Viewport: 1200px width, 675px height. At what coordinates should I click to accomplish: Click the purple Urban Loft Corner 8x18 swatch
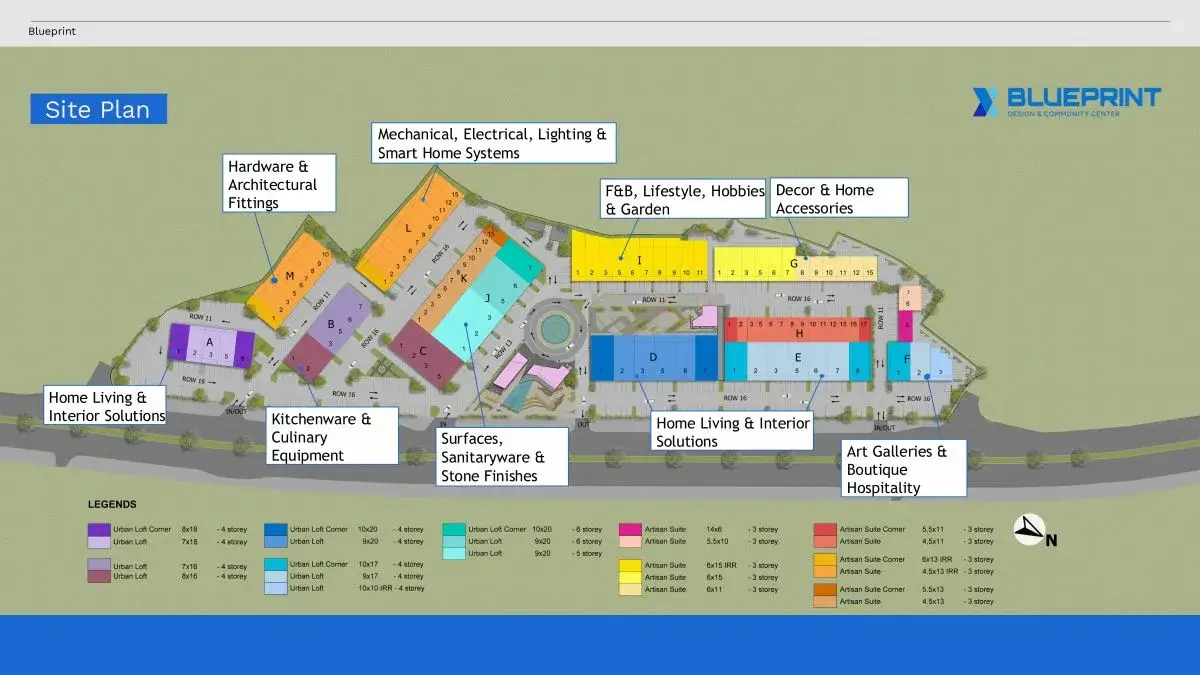[98, 529]
